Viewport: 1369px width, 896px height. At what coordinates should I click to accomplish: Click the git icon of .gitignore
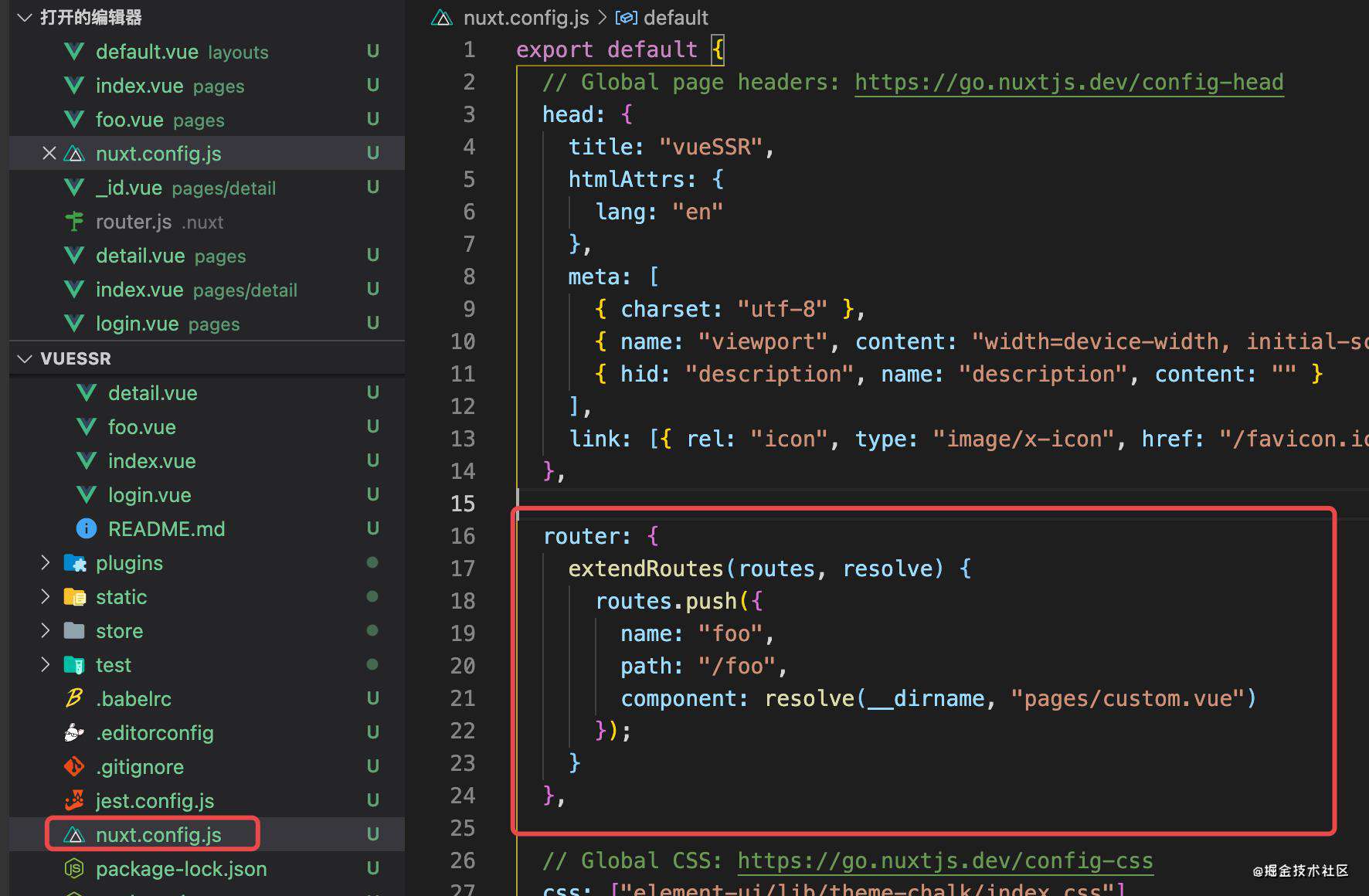coord(74,767)
